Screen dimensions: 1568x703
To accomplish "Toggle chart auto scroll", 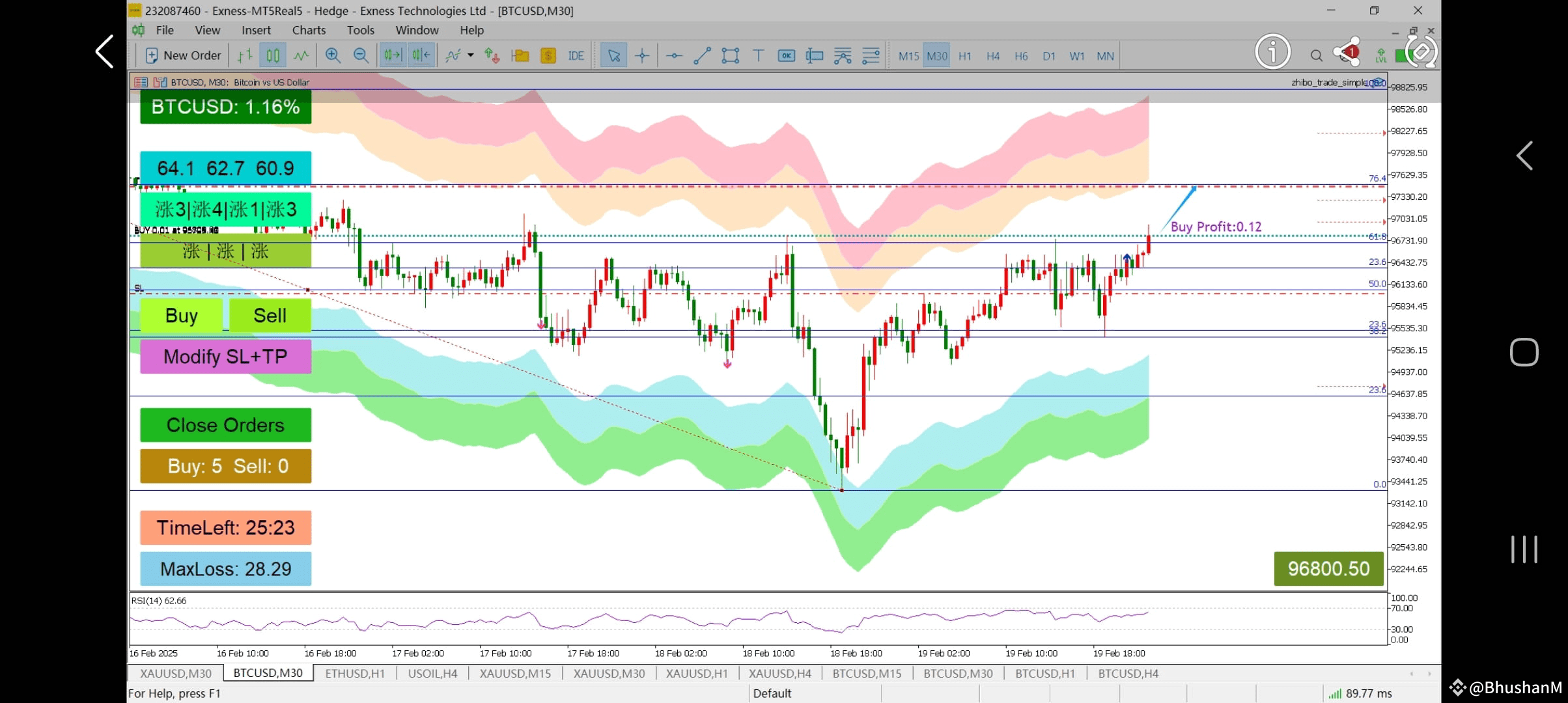I will (393, 56).
